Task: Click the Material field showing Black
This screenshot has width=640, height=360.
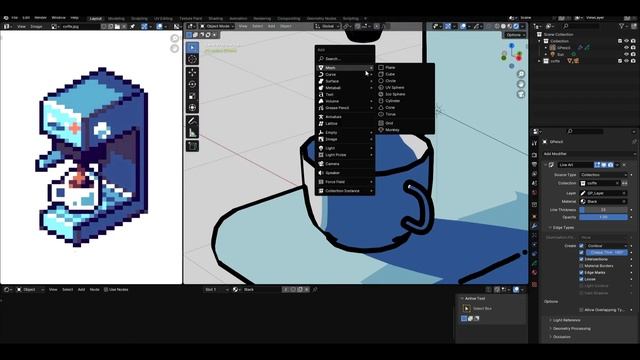Action: click(x=603, y=202)
